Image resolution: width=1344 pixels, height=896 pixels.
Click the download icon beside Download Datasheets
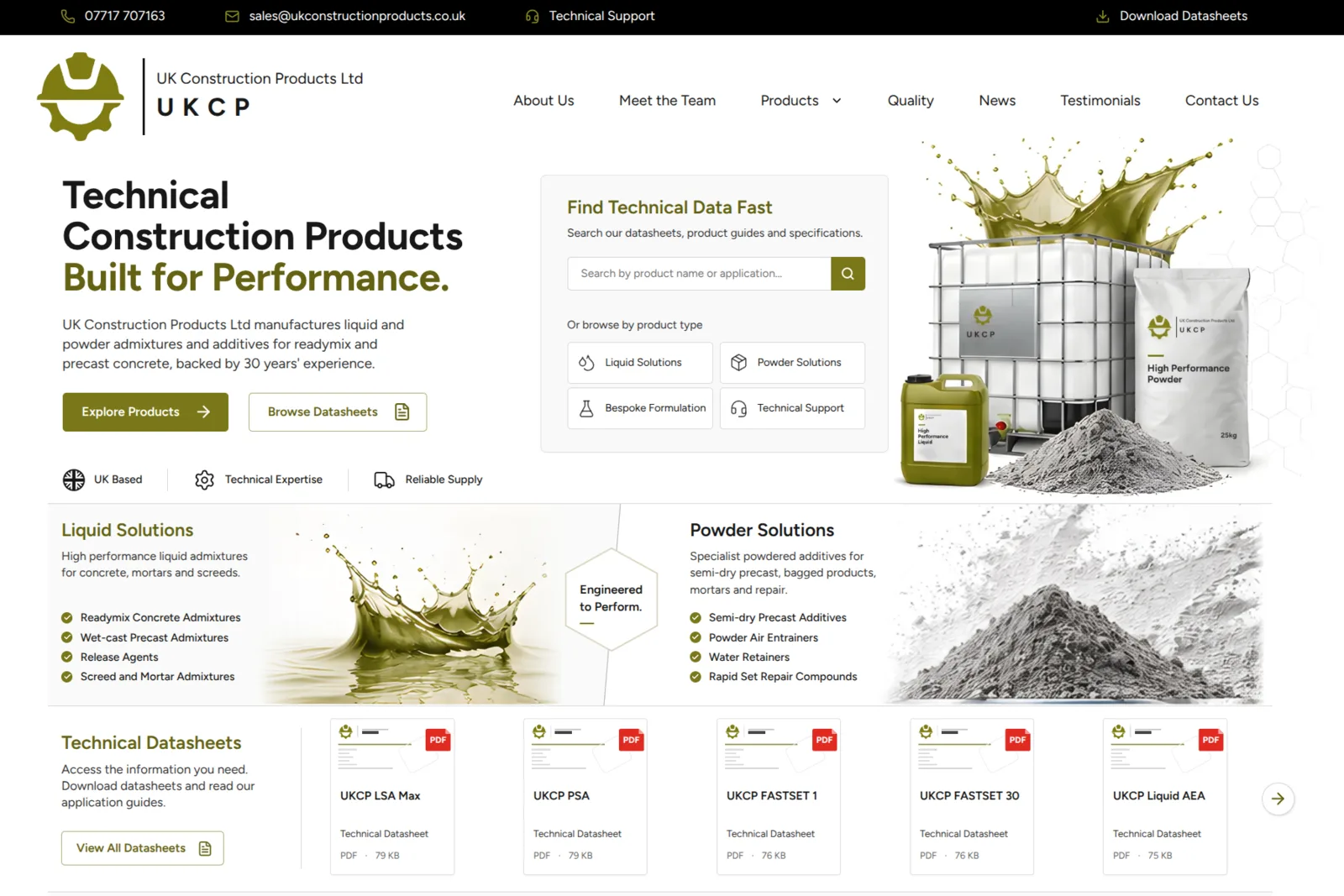(1103, 16)
